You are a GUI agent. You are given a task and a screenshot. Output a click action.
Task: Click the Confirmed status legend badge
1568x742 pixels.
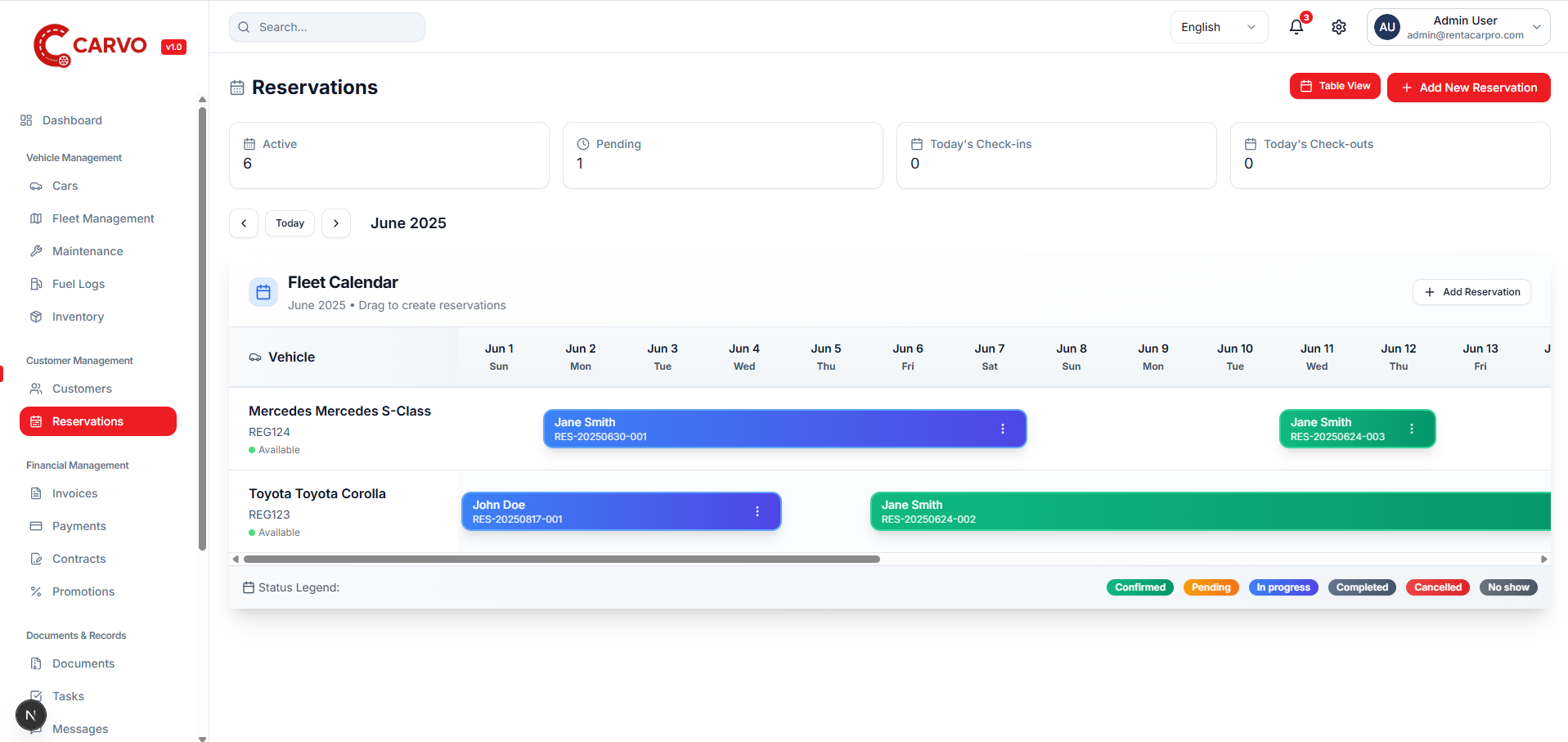coord(1139,587)
